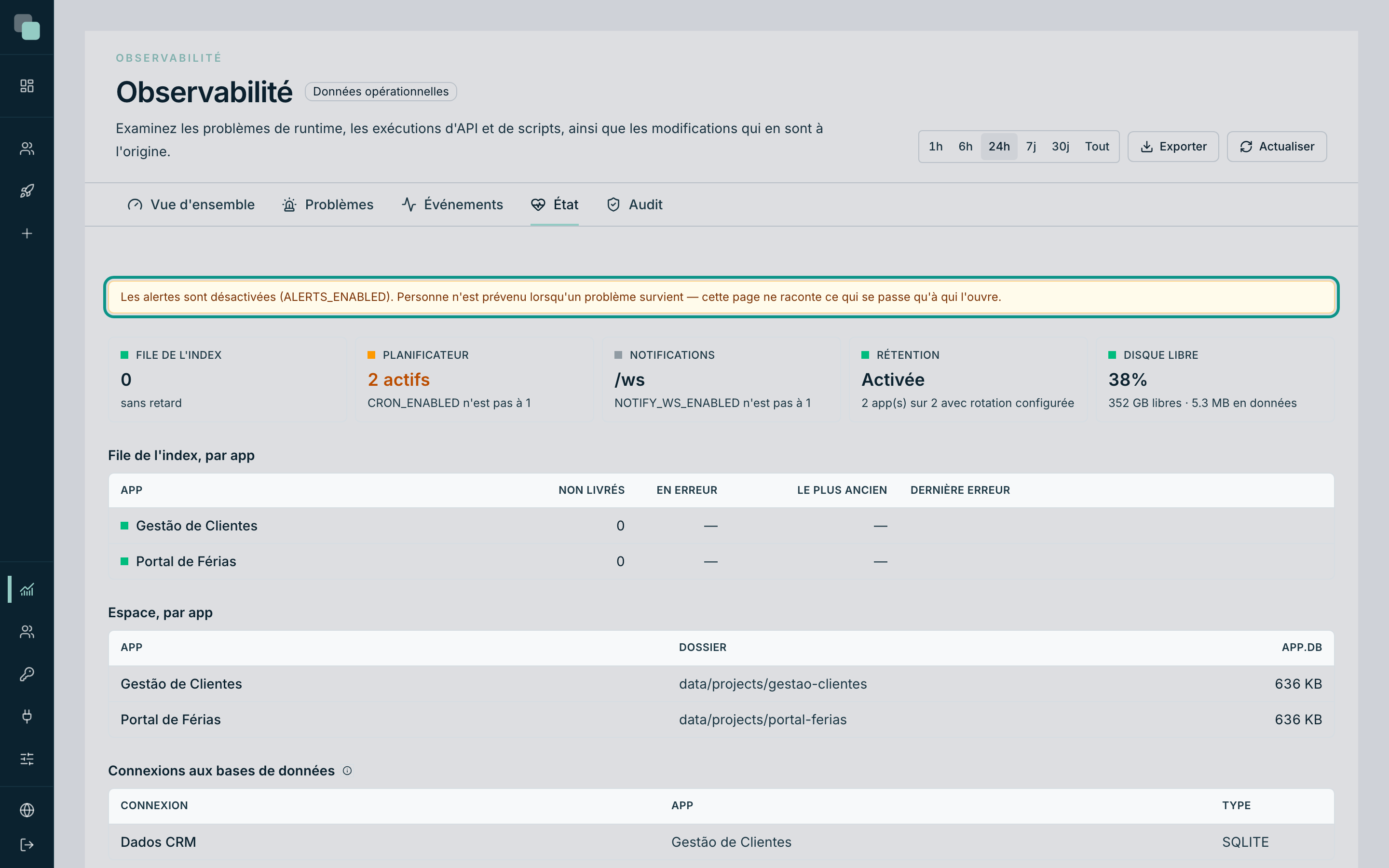The image size is (1389, 868).
Task: Click 'Dados CRM' connection row
Action: pyautogui.click(x=722, y=842)
